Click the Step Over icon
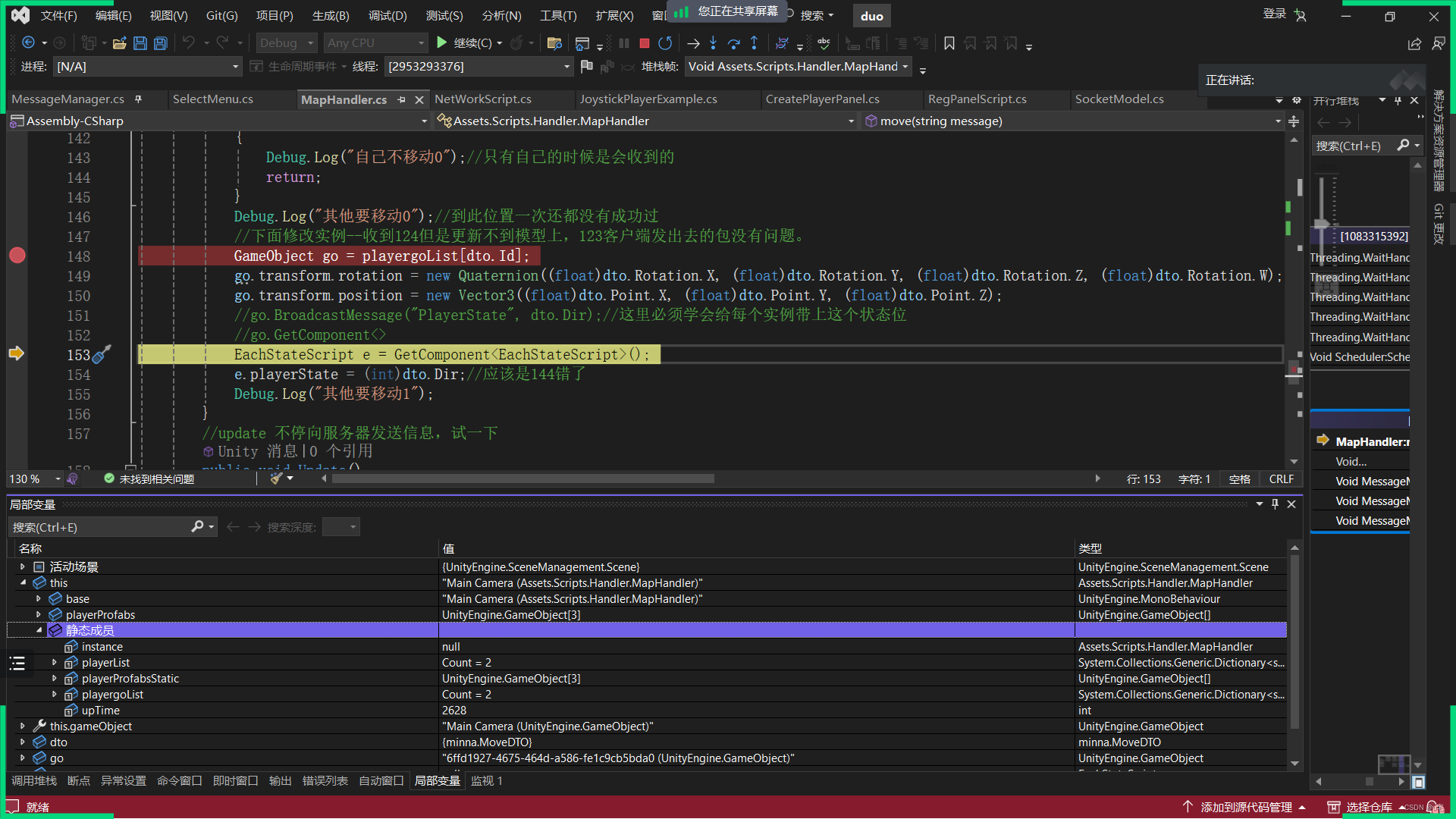Screen dimensions: 1456x819 click(733, 43)
